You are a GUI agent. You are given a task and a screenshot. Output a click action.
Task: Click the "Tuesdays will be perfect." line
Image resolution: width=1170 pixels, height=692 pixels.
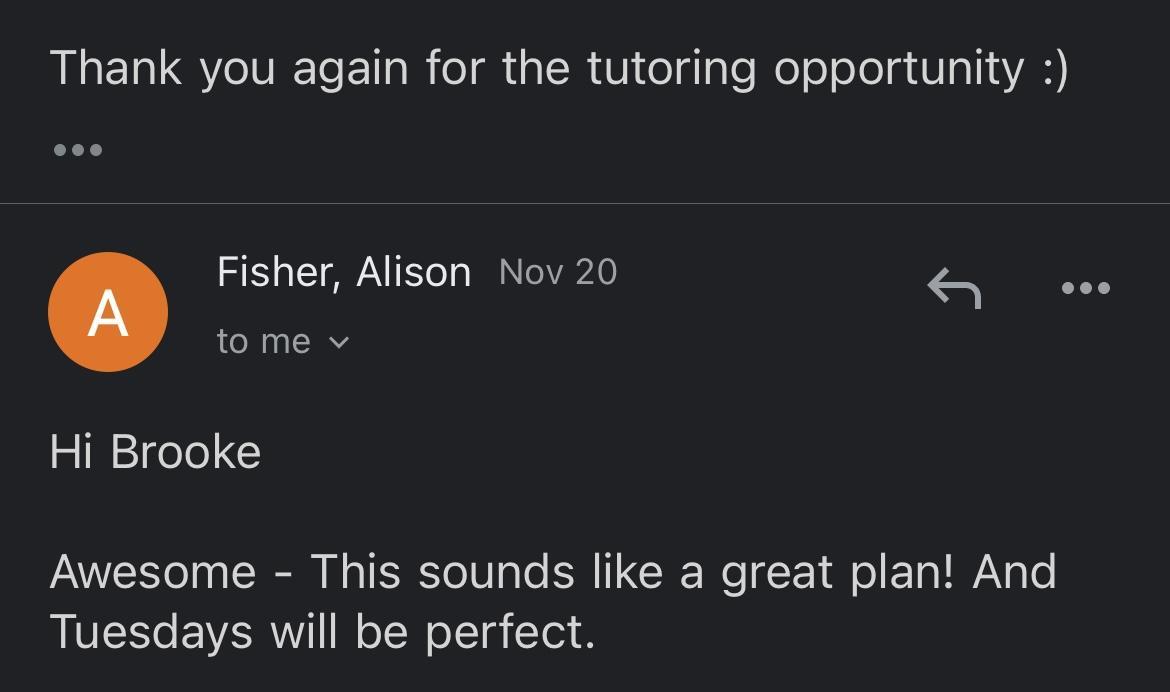tap(322, 632)
